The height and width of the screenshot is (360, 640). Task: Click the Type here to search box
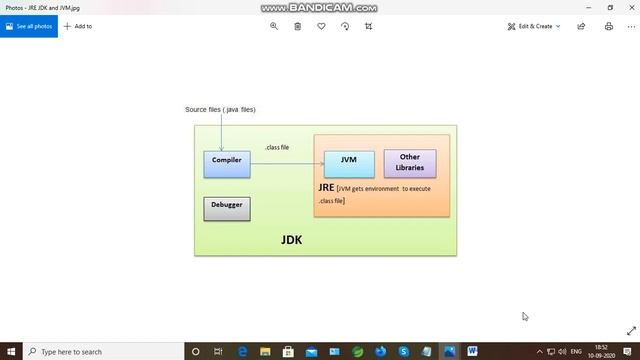point(103,351)
